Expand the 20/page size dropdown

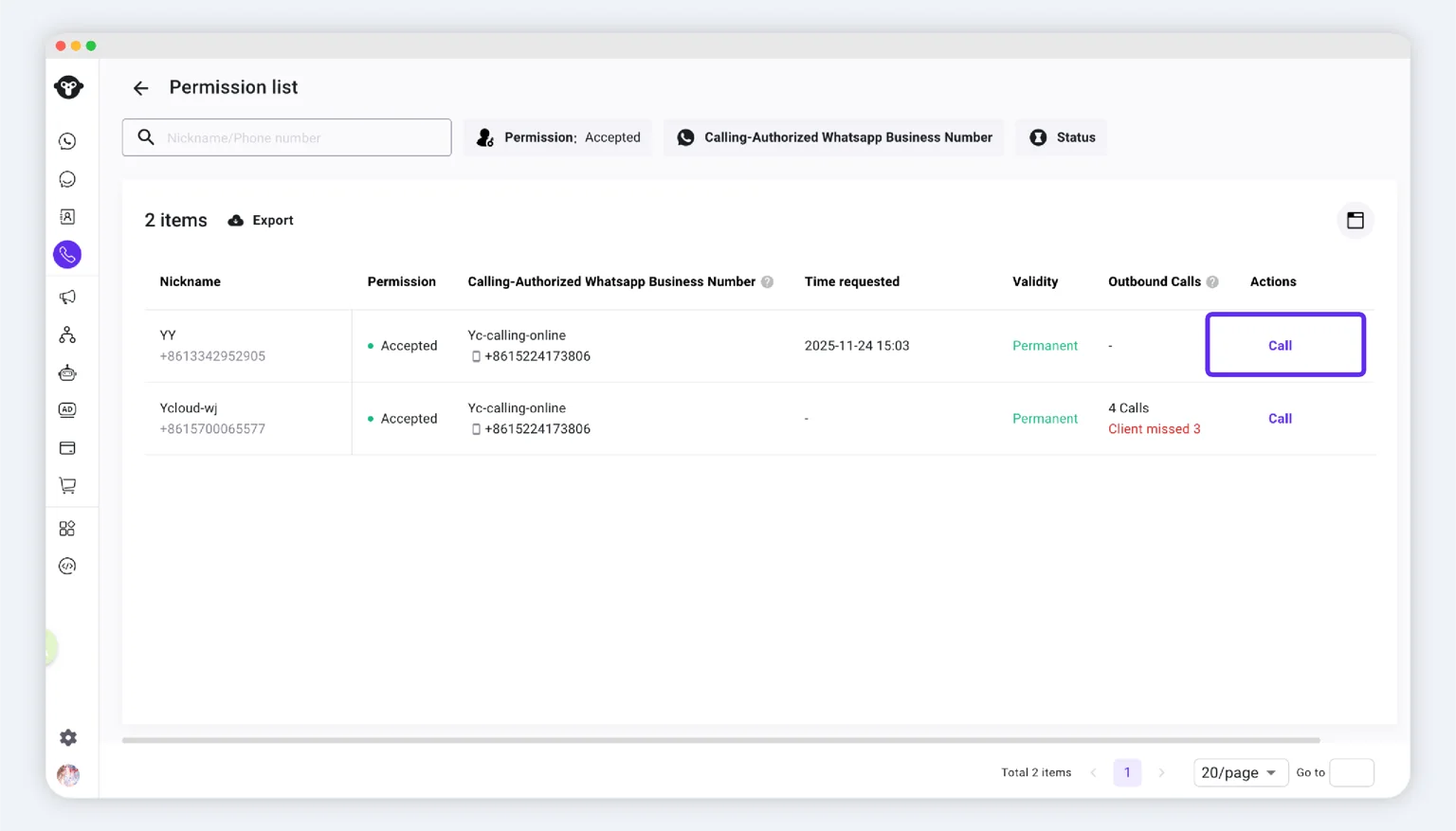1240,773
